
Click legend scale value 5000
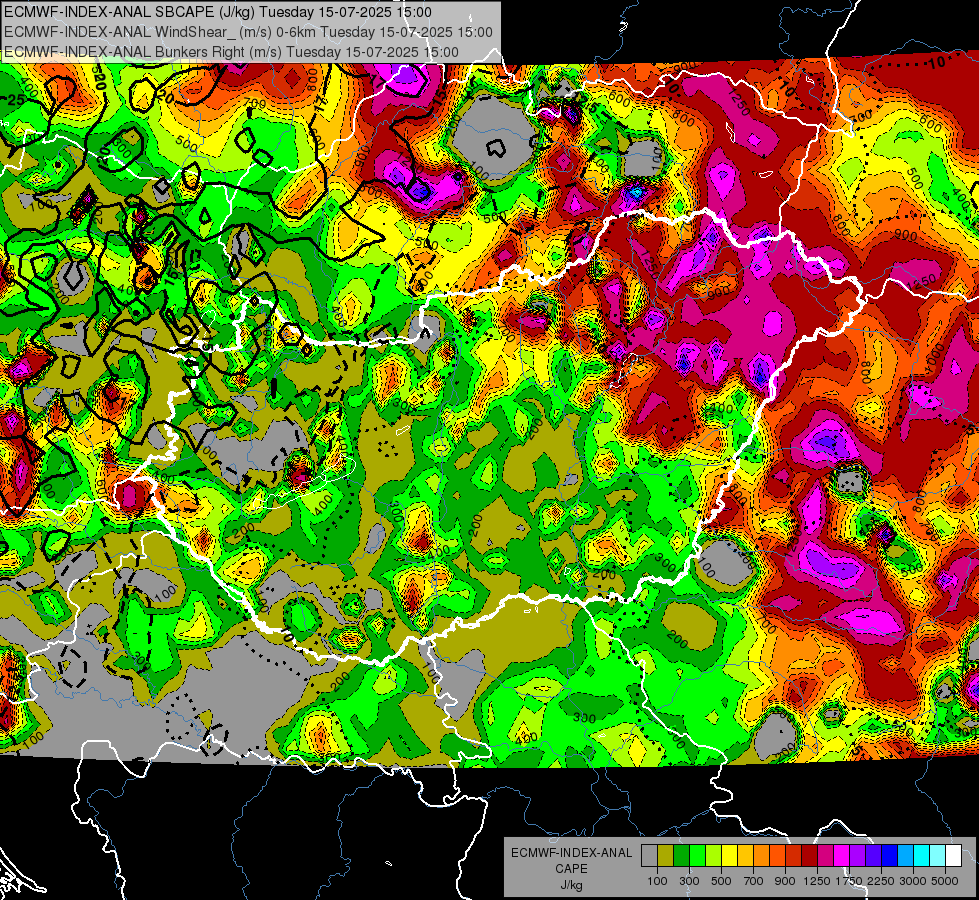(x=945, y=881)
